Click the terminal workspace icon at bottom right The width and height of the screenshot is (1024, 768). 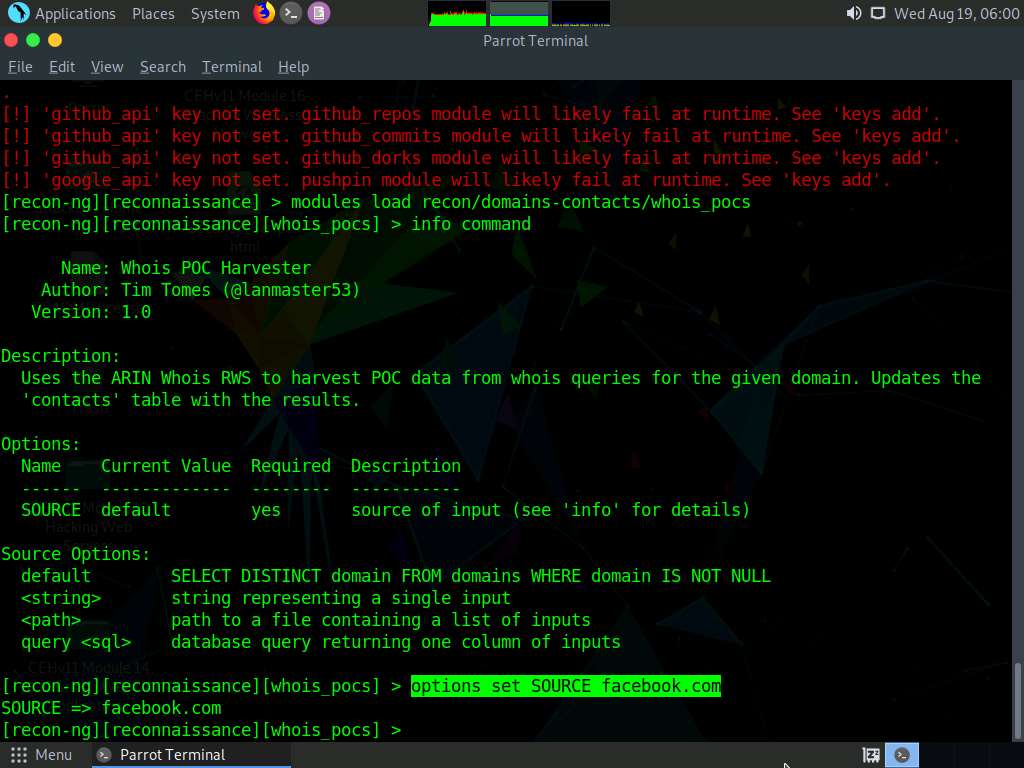pyautogui.click(x=902, y=755)
